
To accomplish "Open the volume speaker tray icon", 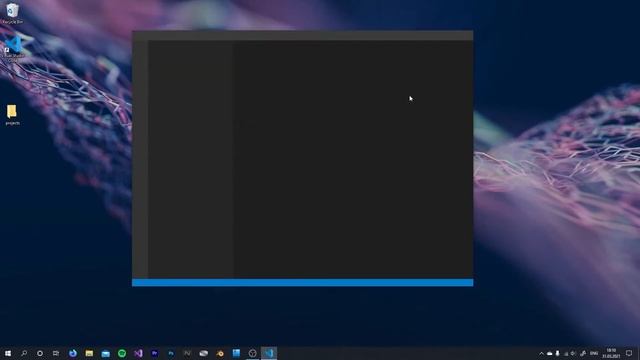I will 573,353.
